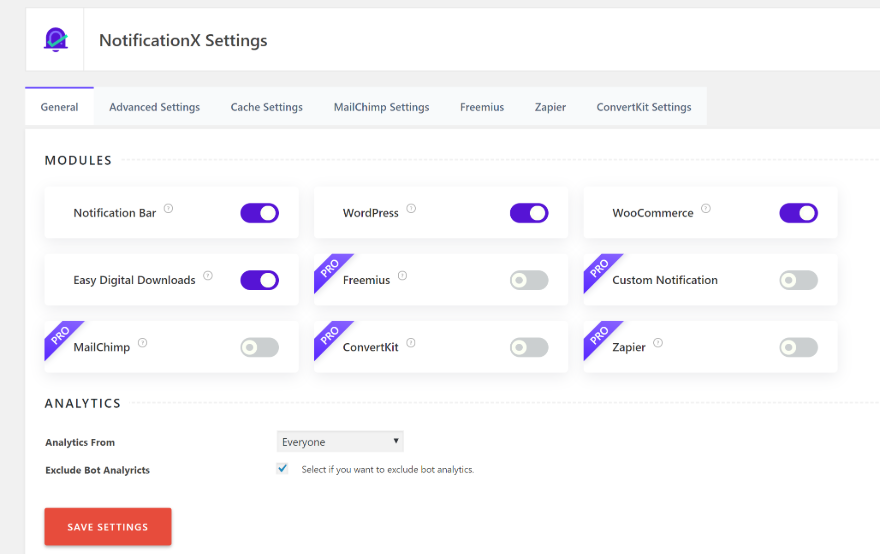
Task: Open help icon next to Notification Bar
Action: [x=168, y=209]
